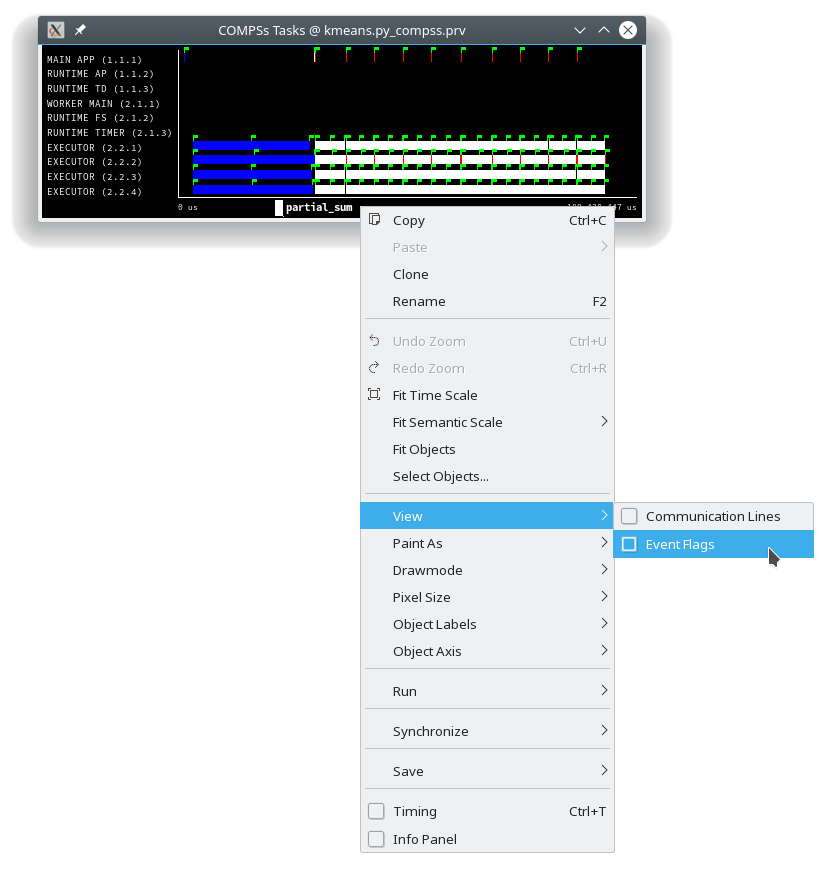Viewport: 819px width, 870px height.
Task: Toggle the Event Flags checkbox
Action: pos(629,544)
